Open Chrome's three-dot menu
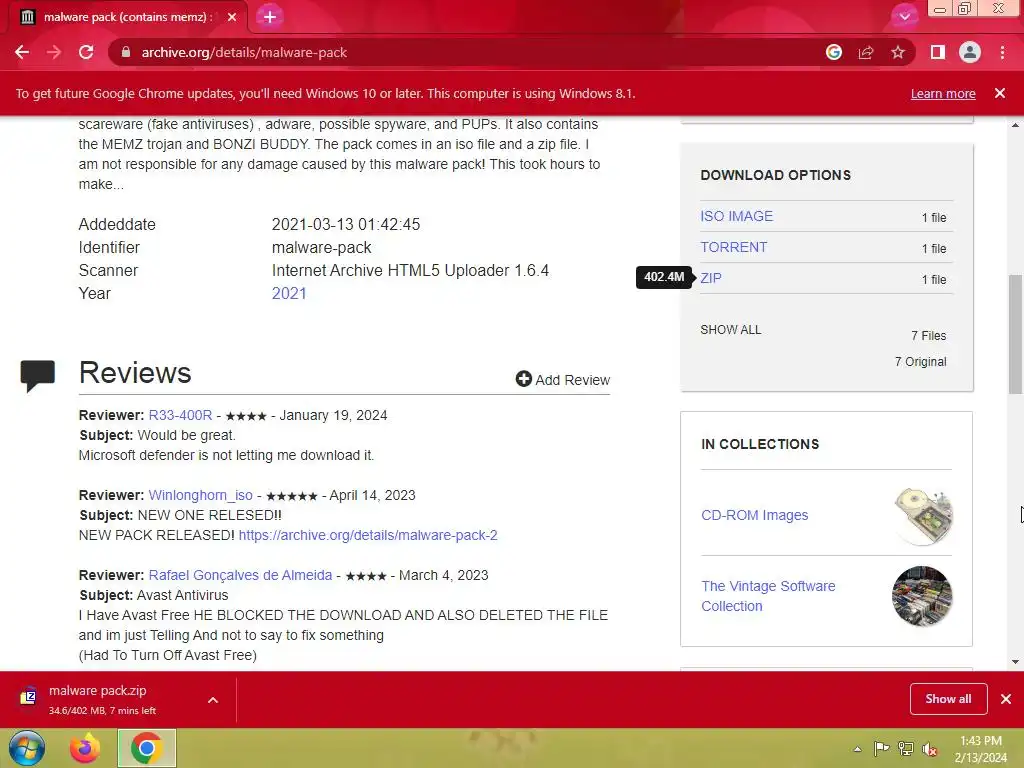The height and width of the screenshot is (768, 1024). point(1002,52)
